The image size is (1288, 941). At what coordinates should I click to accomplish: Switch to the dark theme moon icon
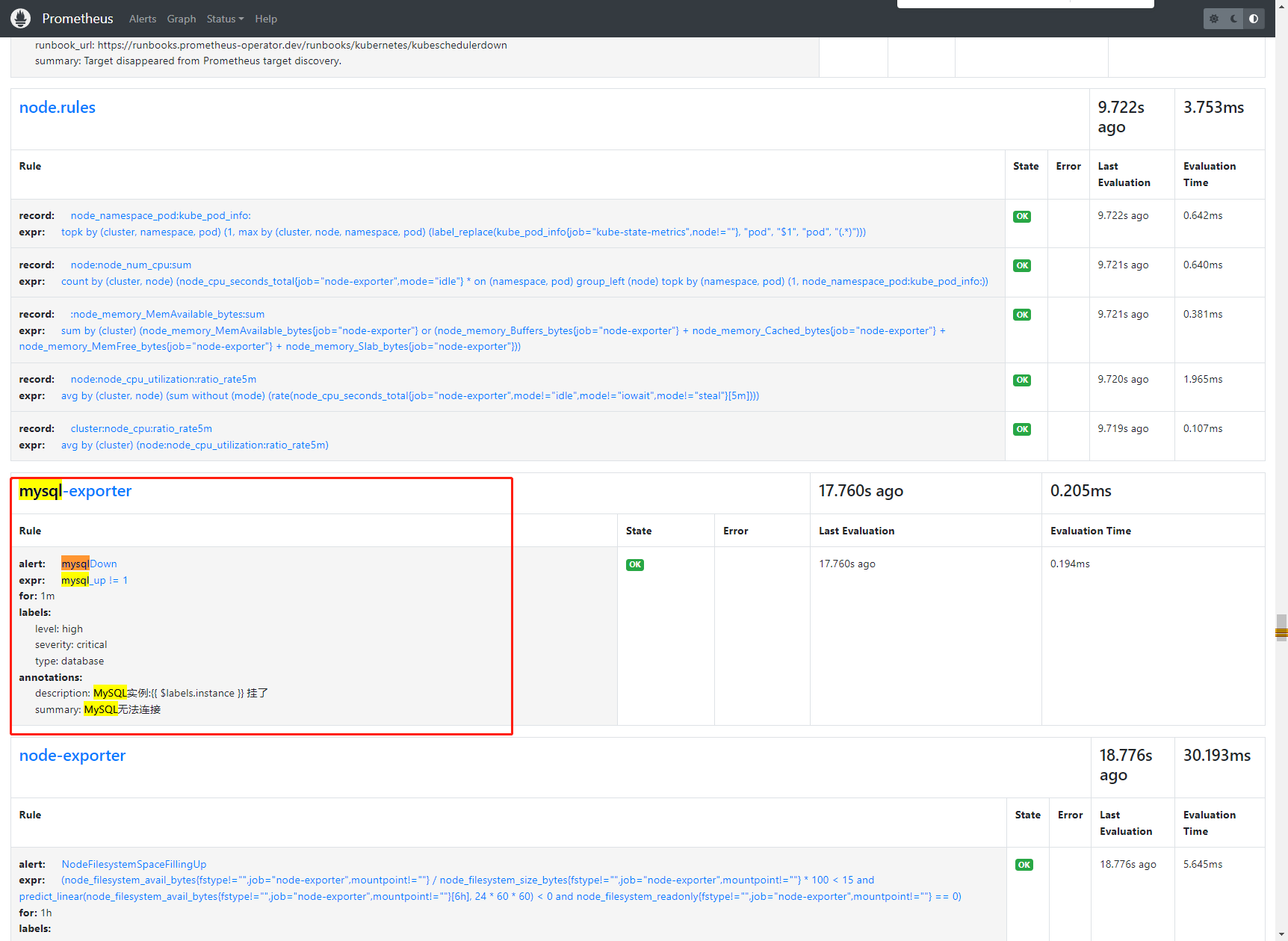pos(1233,19)
